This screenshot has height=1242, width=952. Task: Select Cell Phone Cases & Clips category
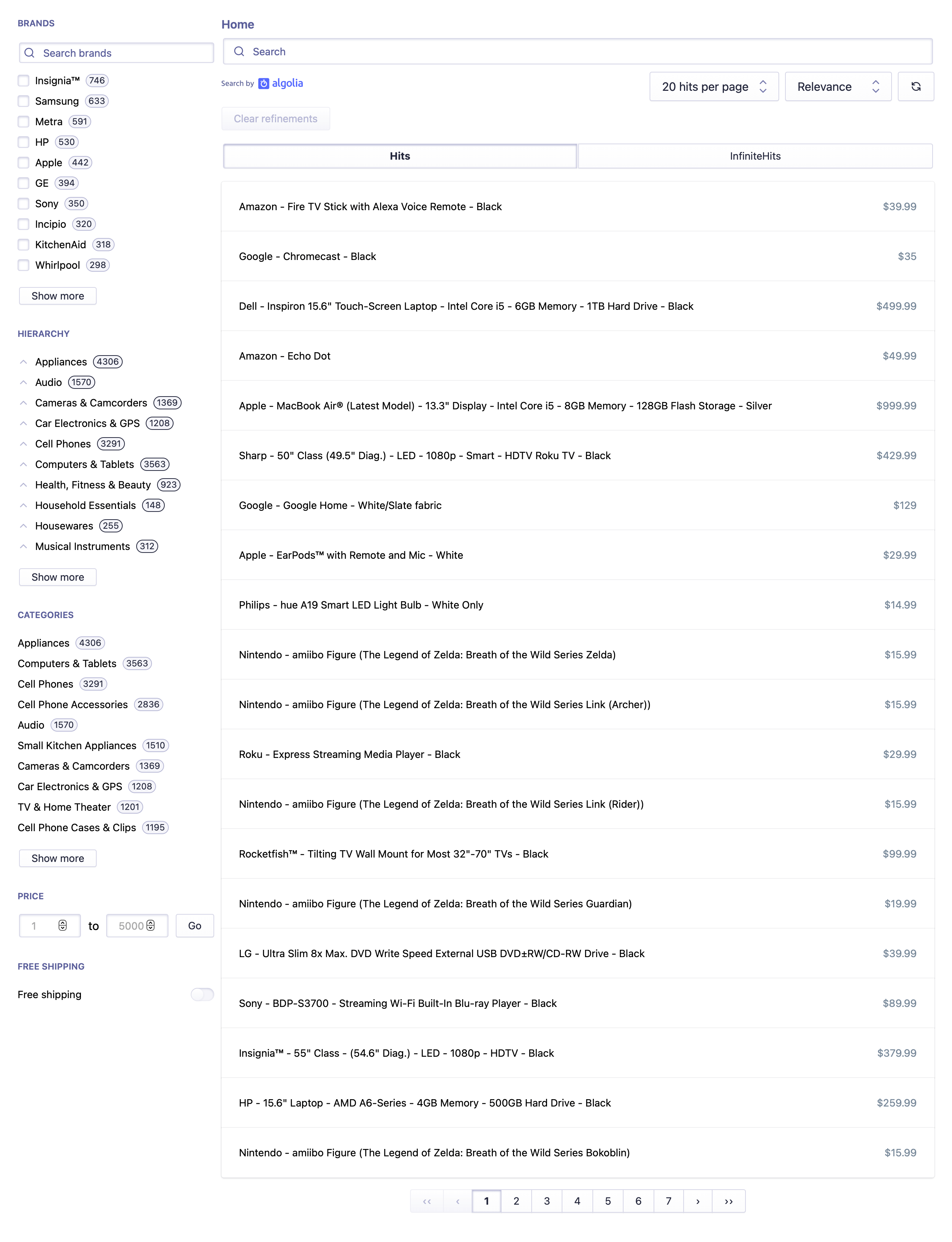click(77, 827)
